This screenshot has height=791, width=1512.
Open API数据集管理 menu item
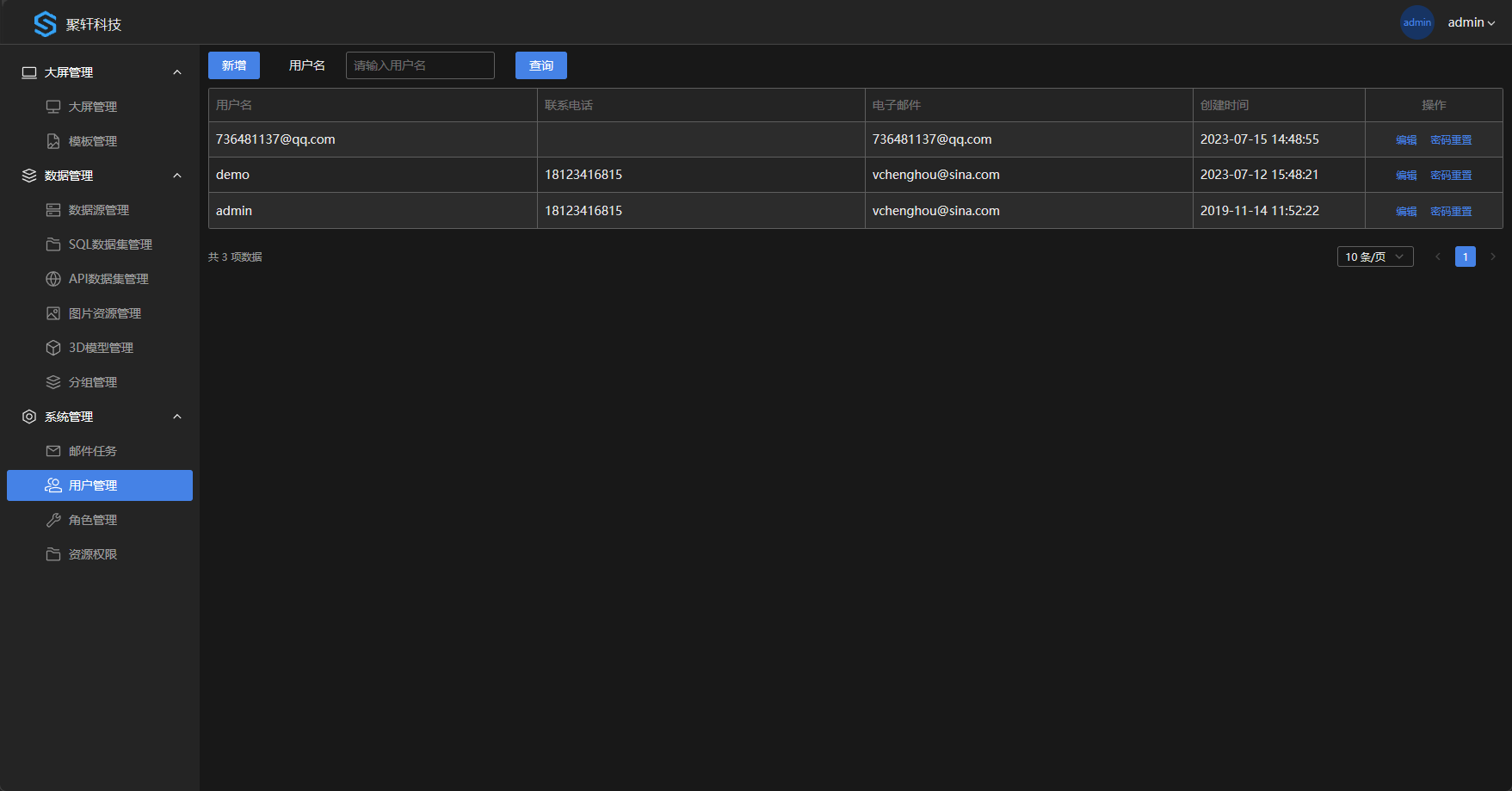tap(100, 279)
